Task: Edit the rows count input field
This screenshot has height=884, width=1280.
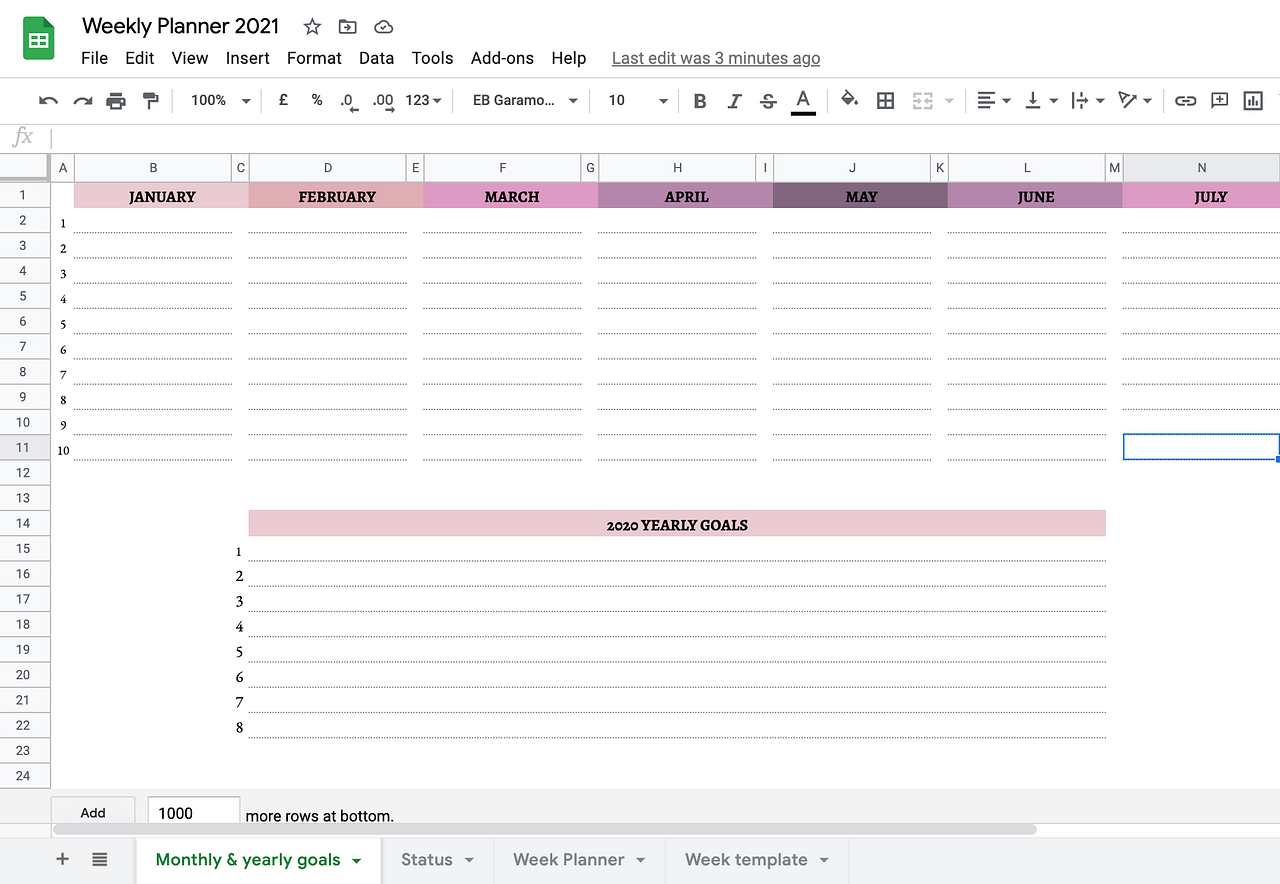Action: coord(192,812)
